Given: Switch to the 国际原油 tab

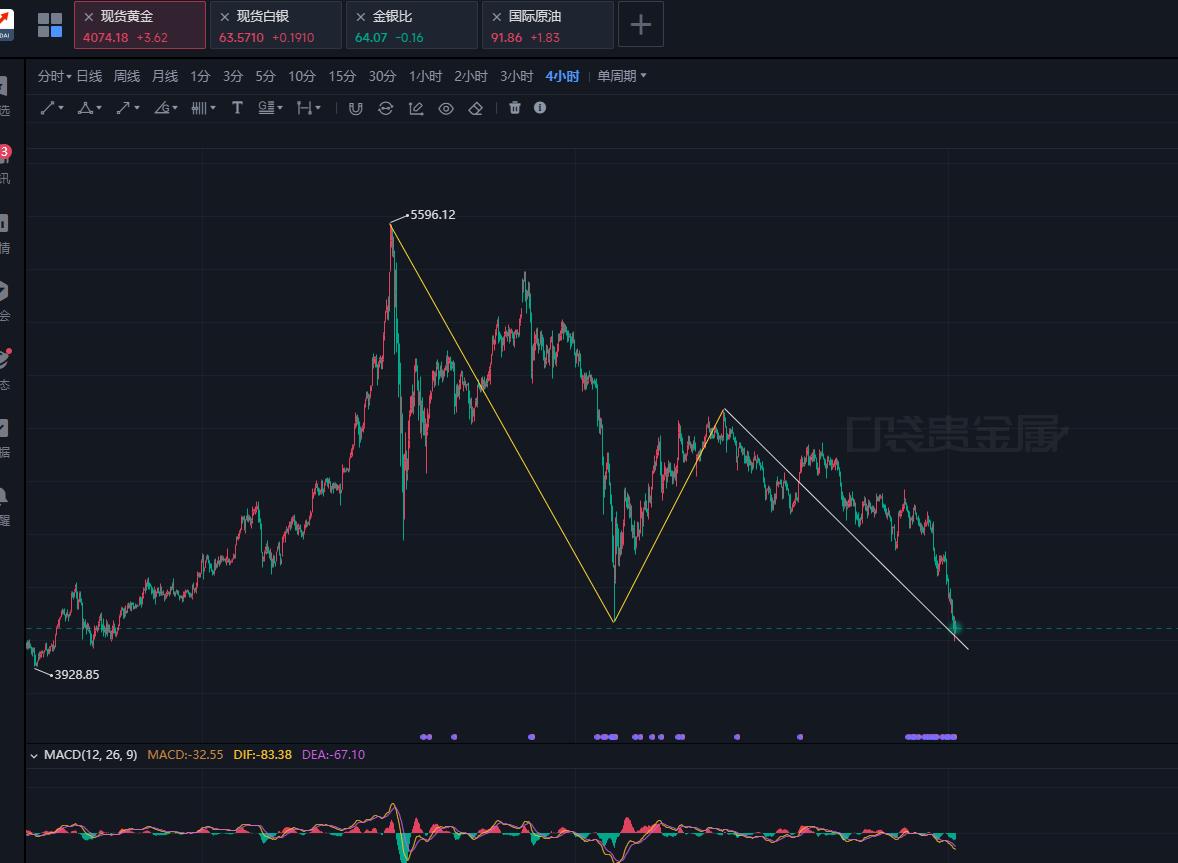Looking at the screenshot, I should click(548, 25).
